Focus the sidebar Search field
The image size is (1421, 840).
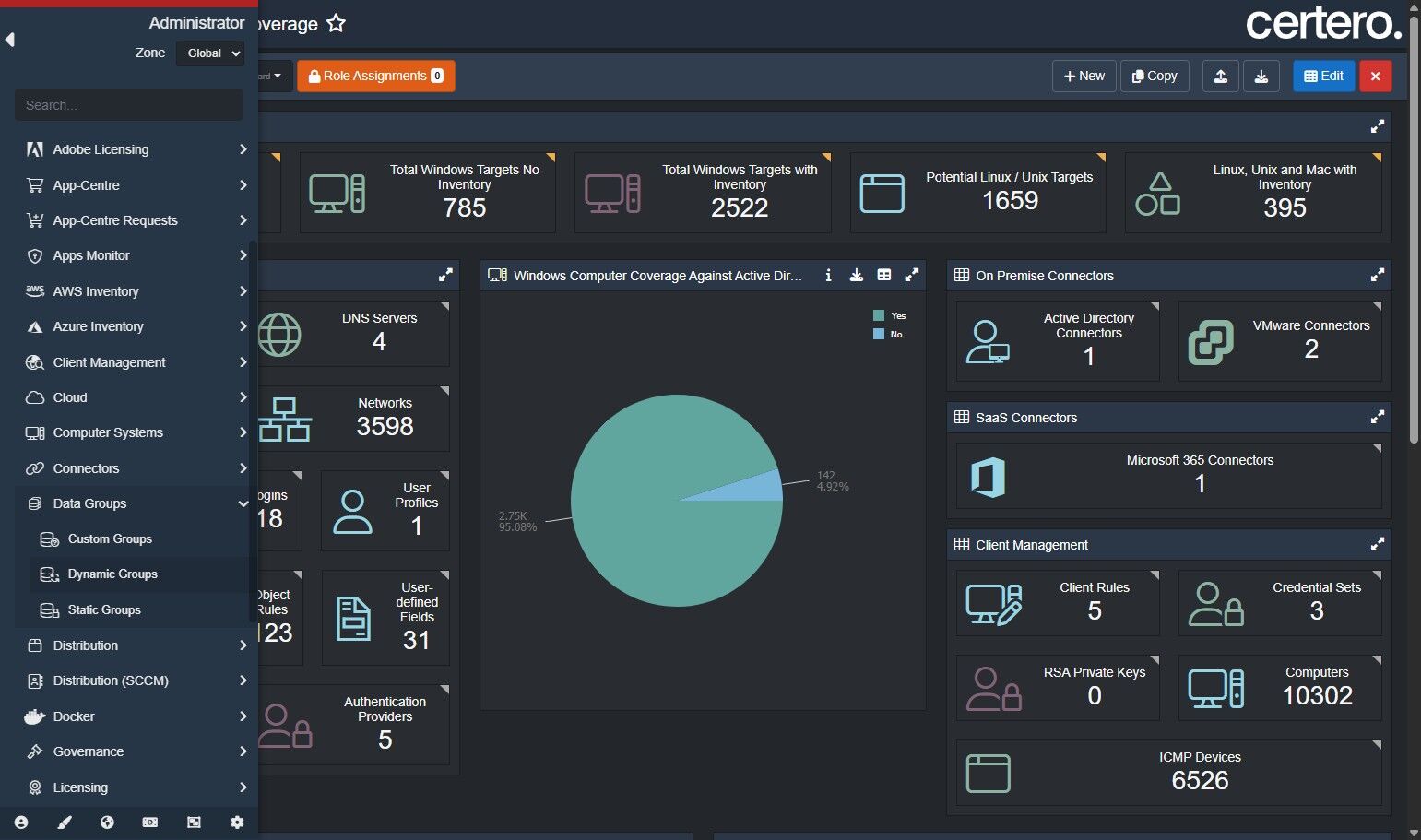129,105
